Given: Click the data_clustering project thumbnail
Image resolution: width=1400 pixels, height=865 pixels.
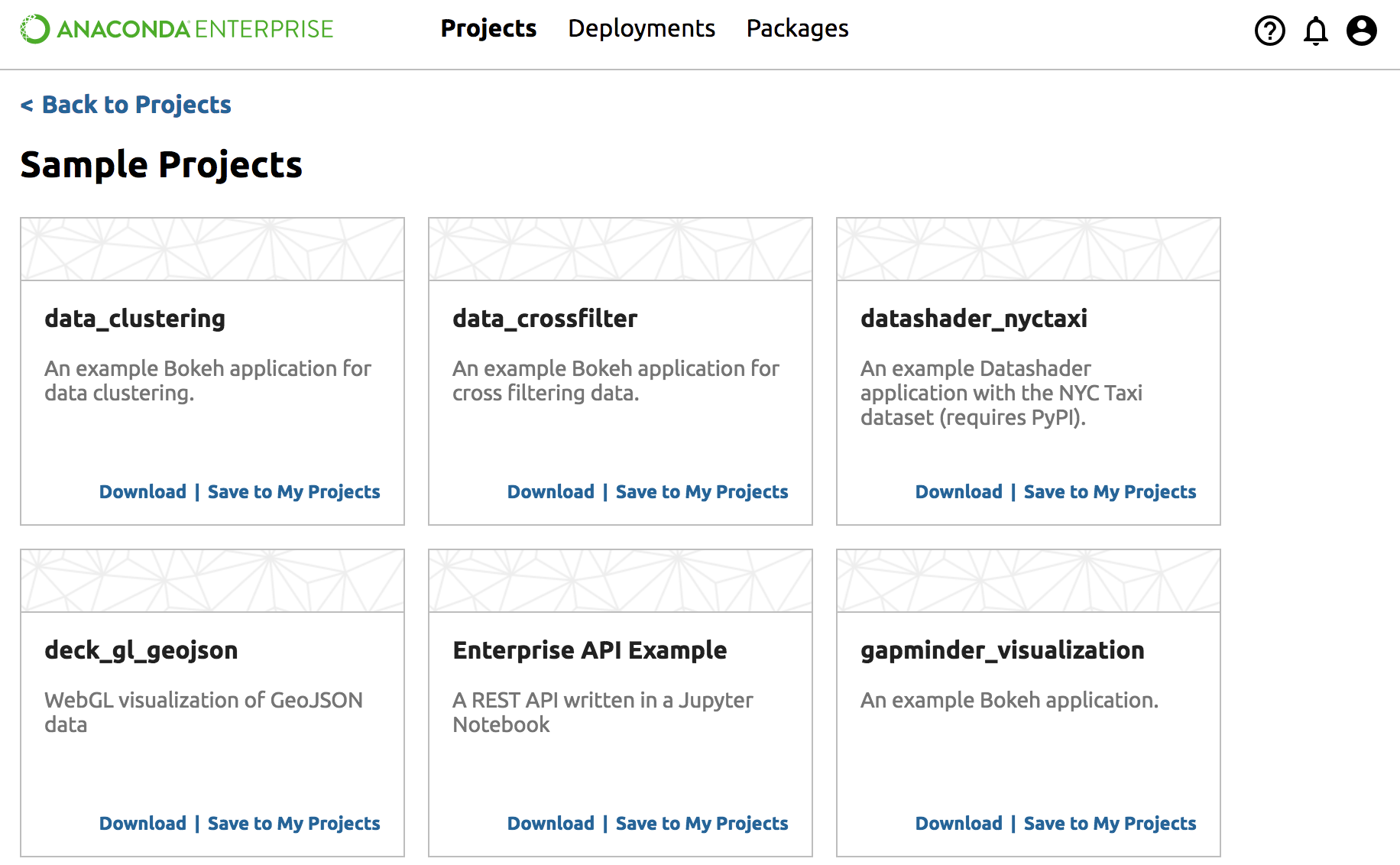Looking at the screenshot, I should pos(212,248).
